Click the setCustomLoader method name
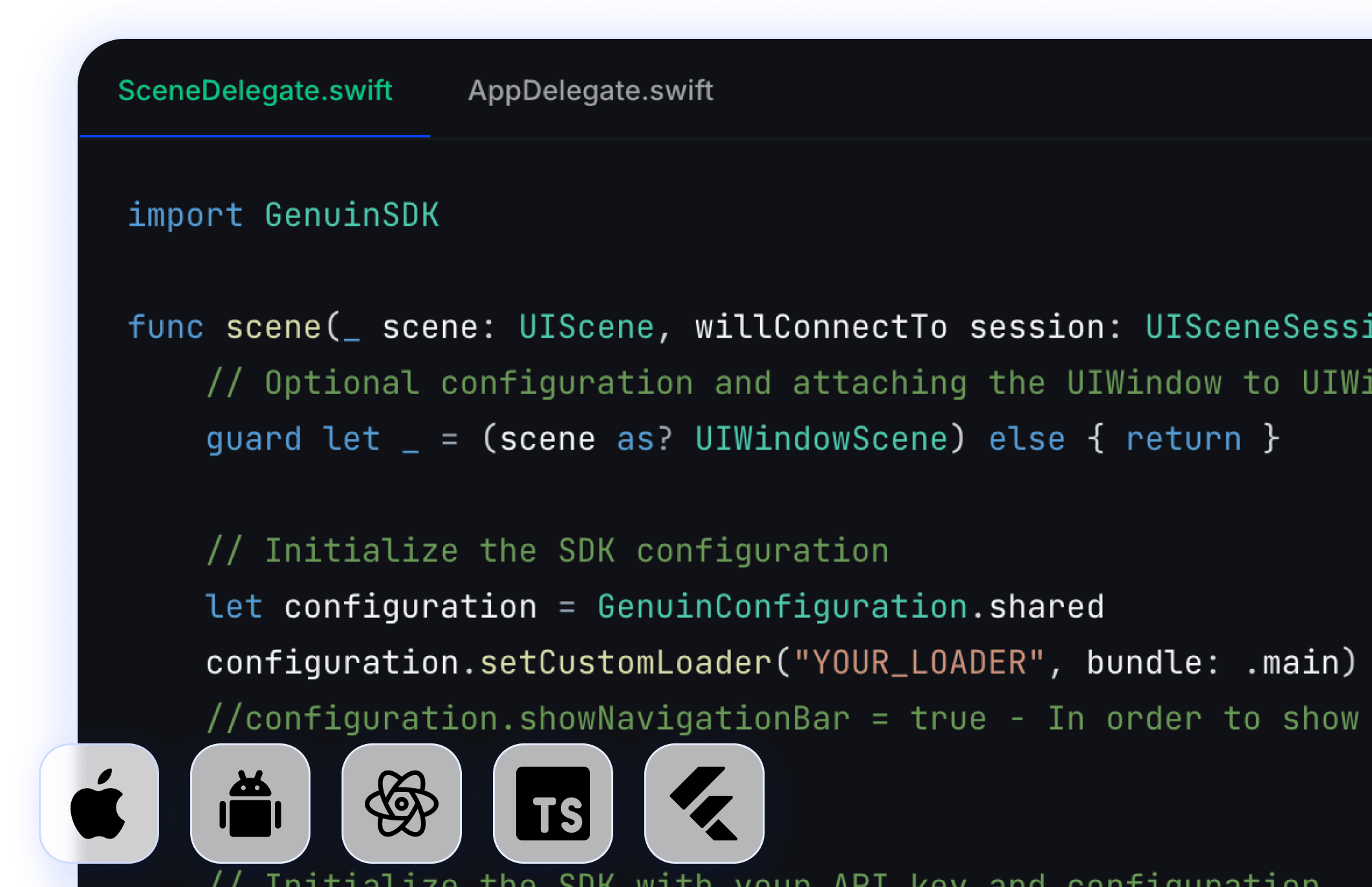 (626, 663)
